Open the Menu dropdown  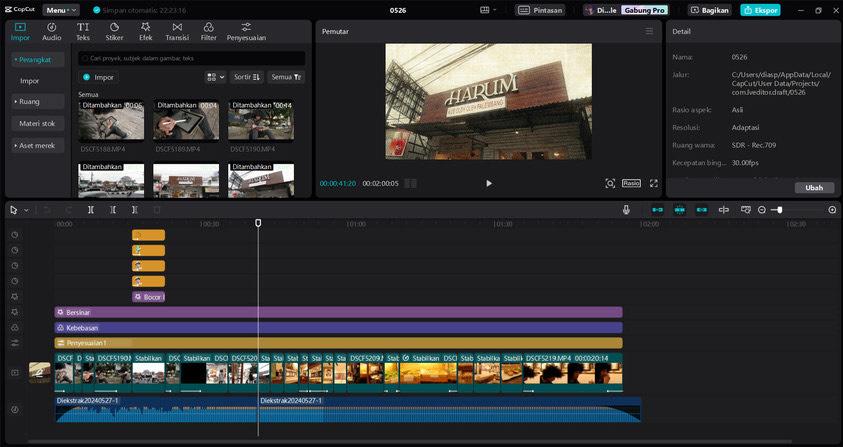[x=60, y=10]
